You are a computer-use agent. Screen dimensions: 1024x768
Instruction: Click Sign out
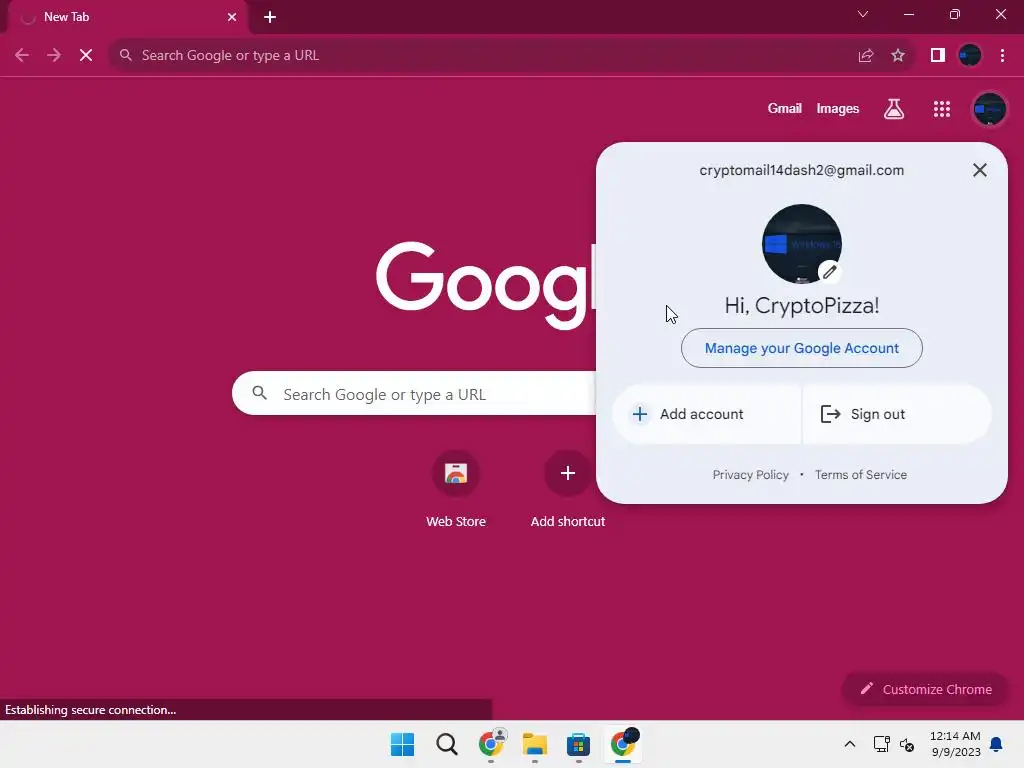click(x=897, y=414)
